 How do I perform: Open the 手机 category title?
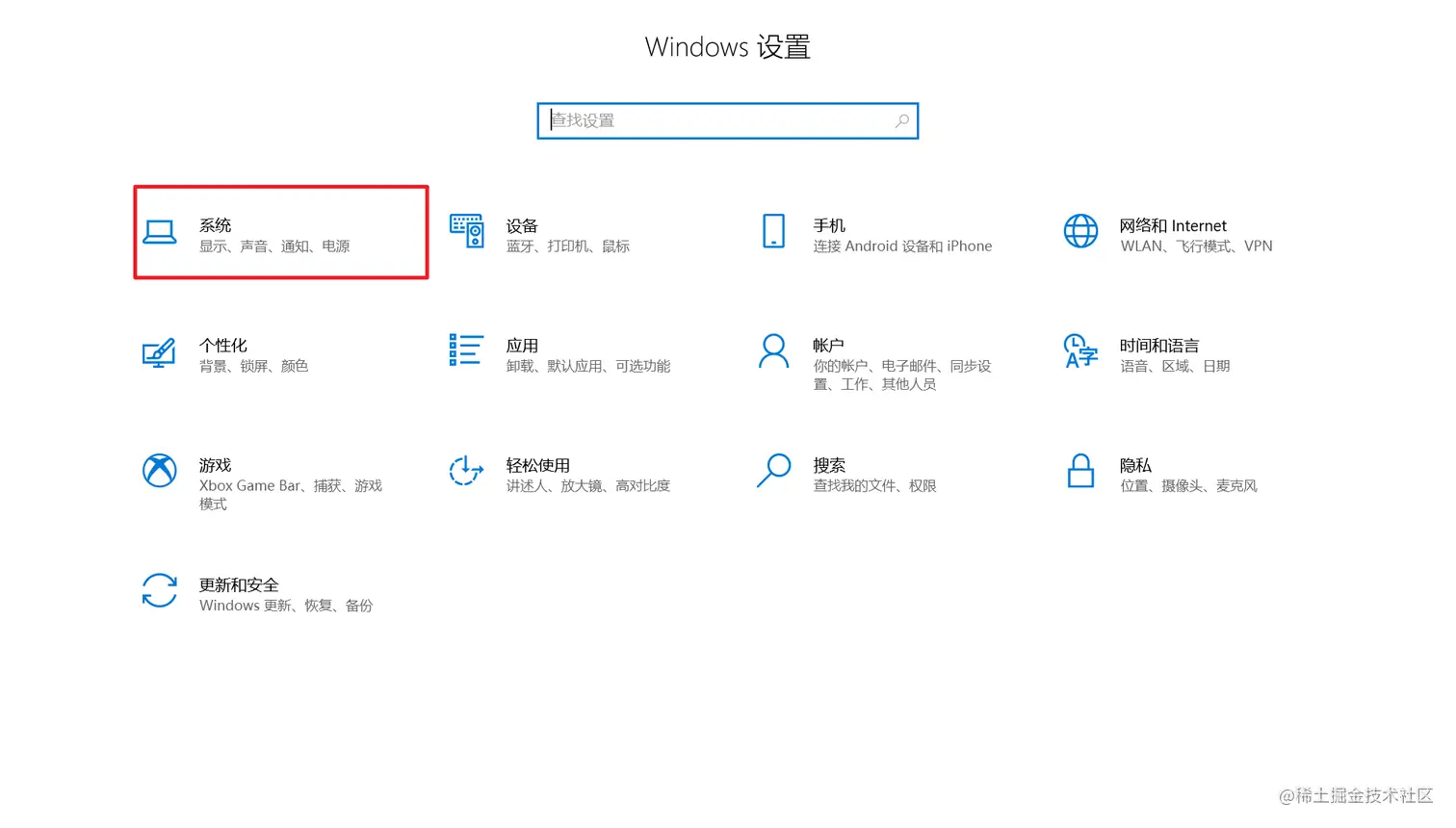coord(829,225)
